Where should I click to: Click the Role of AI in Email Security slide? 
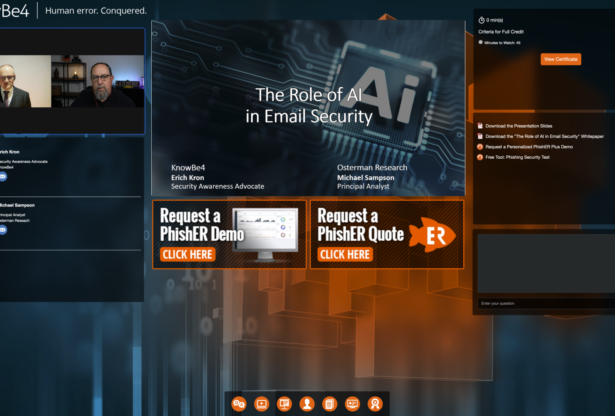(x=308, y=108)
